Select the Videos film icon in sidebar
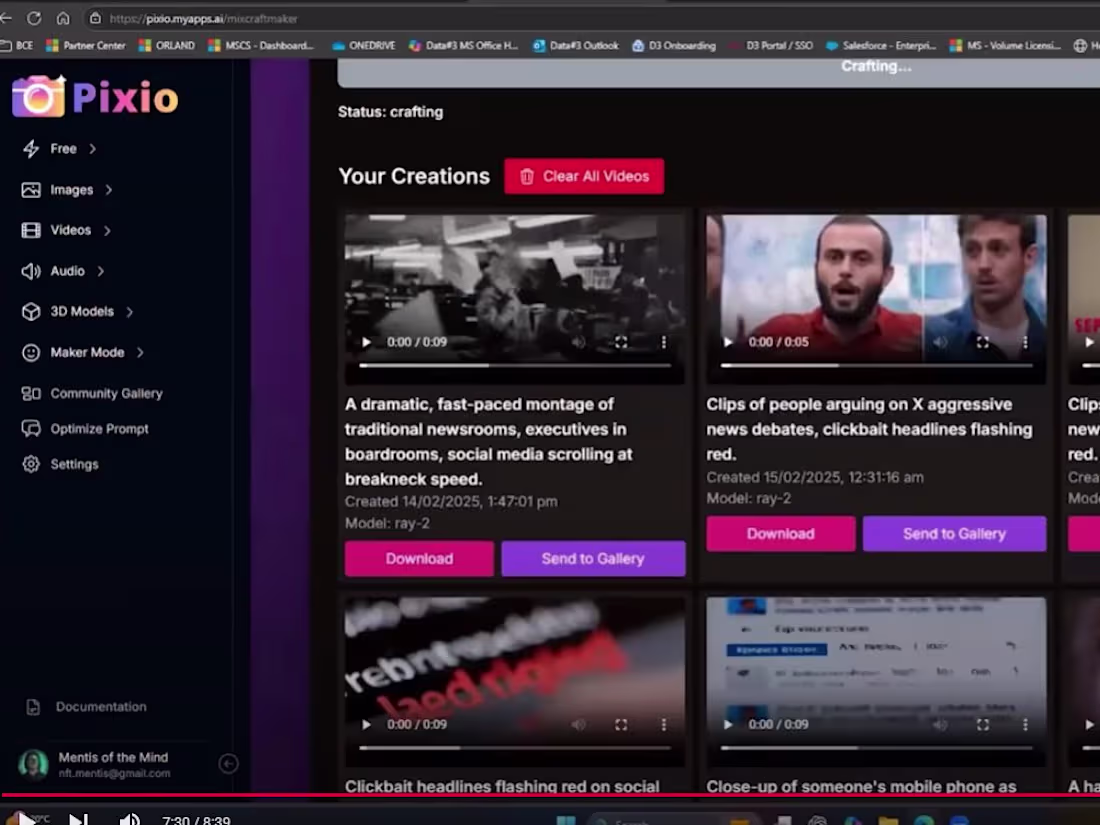 (31, 230)
